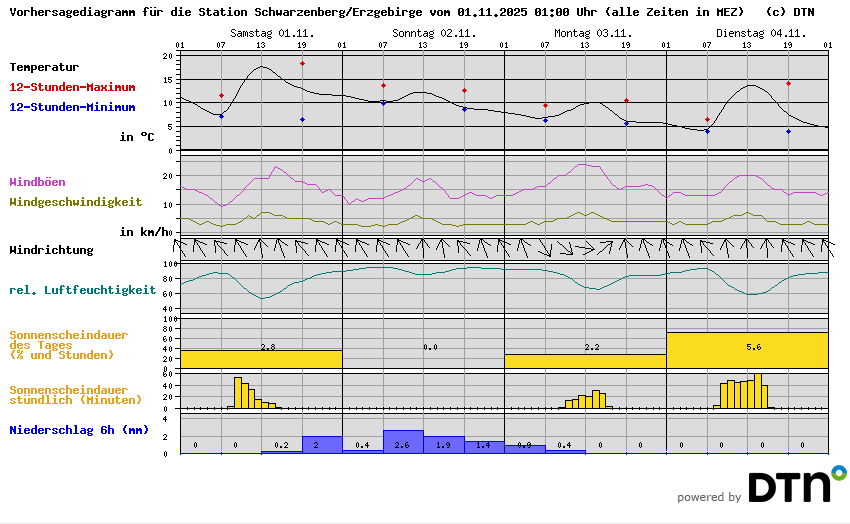Screen dimensions: 850x524
Task: Click the green circle in the DTN logo
Action: (838, 472)
